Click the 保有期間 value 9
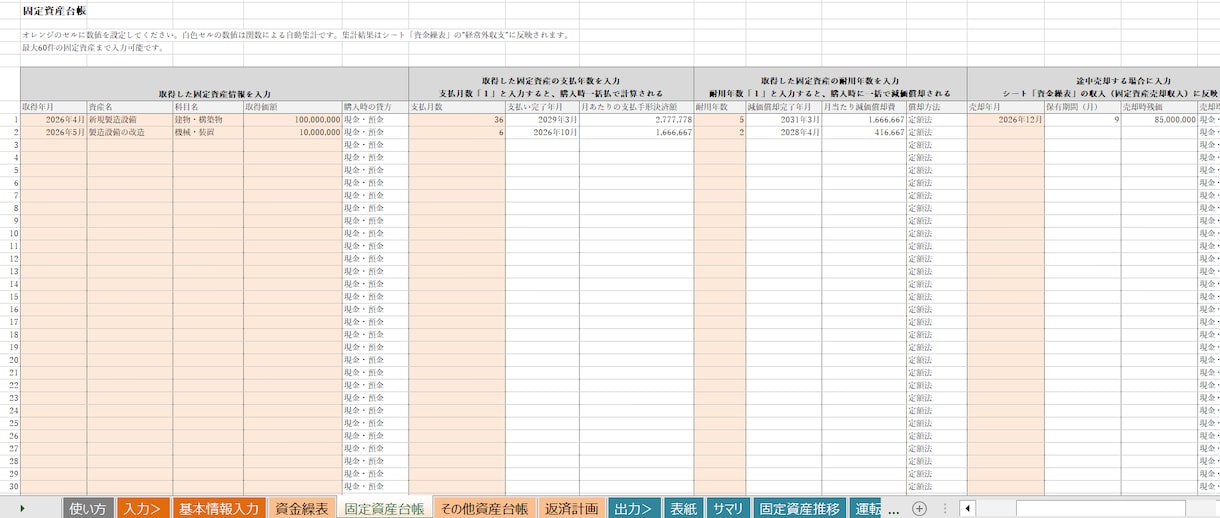 pos(1082,119)
